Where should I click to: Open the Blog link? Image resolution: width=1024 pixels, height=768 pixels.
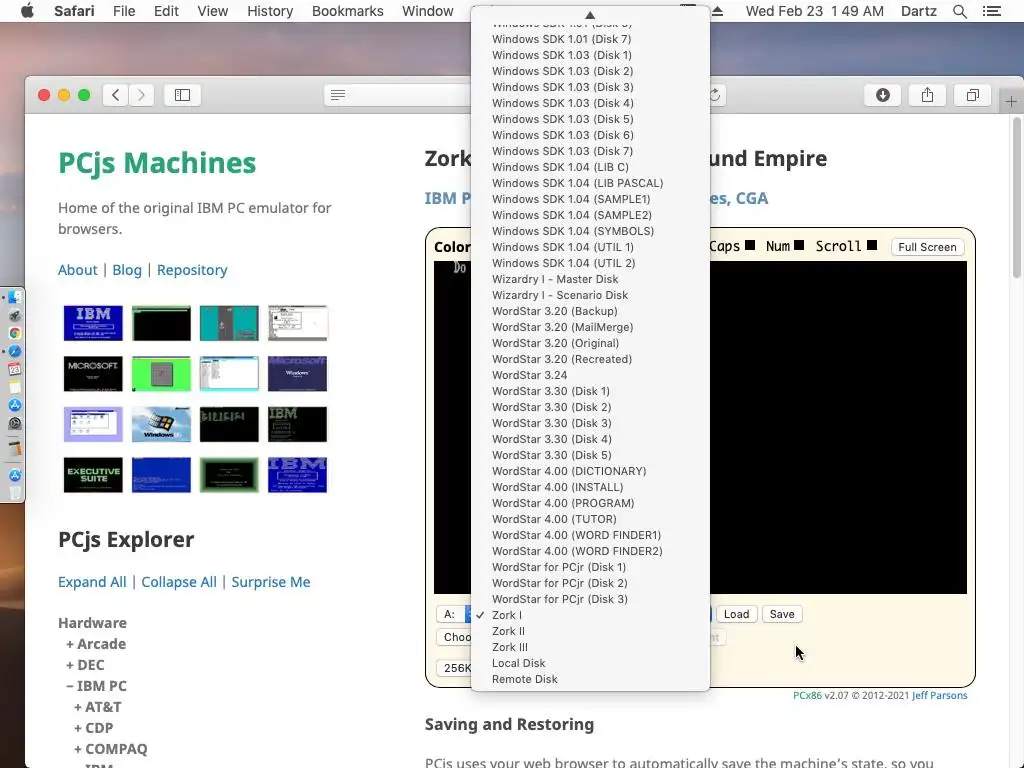point(127,270)
